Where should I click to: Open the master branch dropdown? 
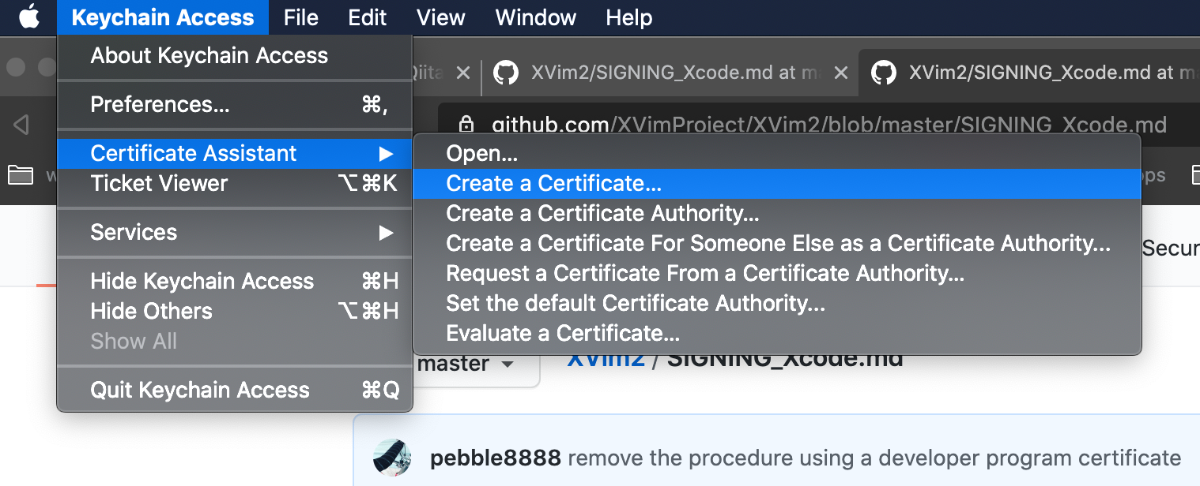point(466,364)
